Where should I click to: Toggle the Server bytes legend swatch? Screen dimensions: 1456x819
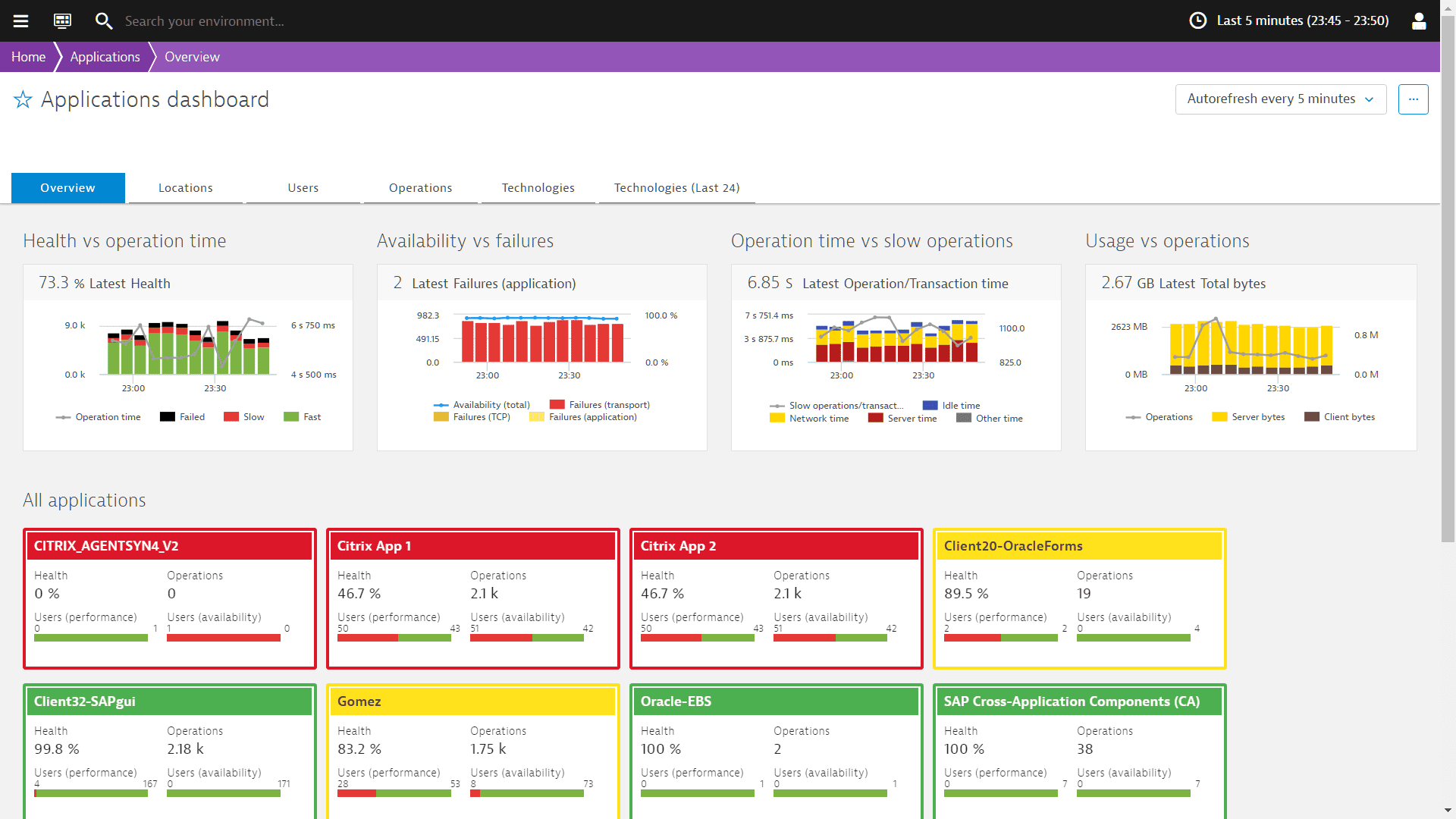pyautogui.click(x=1220, y=417)
